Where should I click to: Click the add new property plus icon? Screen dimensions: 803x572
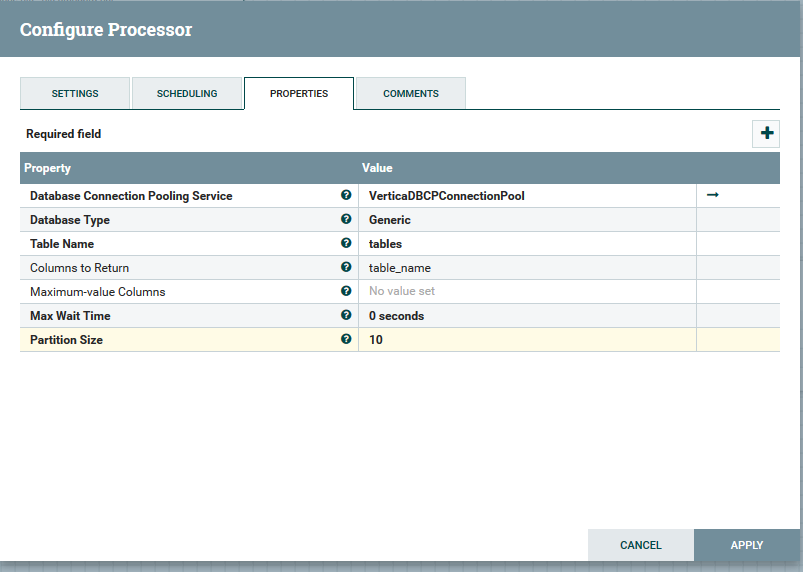click(x=766, y=133)
